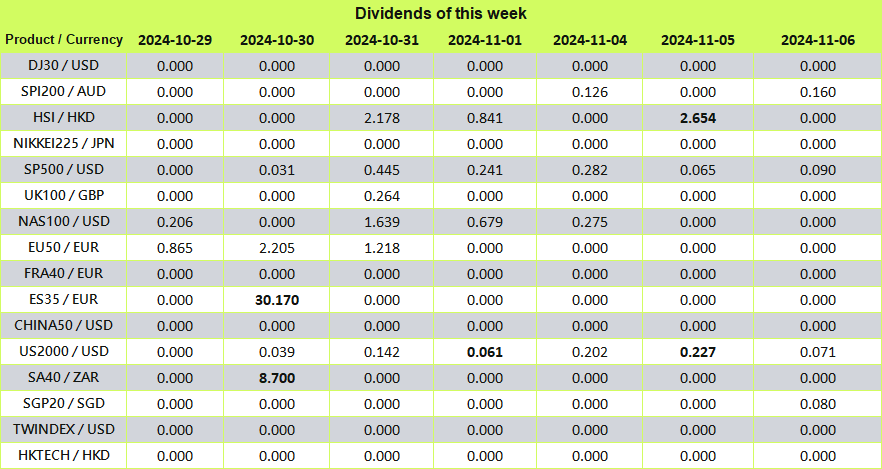Click the bold 2.654 HSI dividend cell
882x469 pixels.
[698, 119]
